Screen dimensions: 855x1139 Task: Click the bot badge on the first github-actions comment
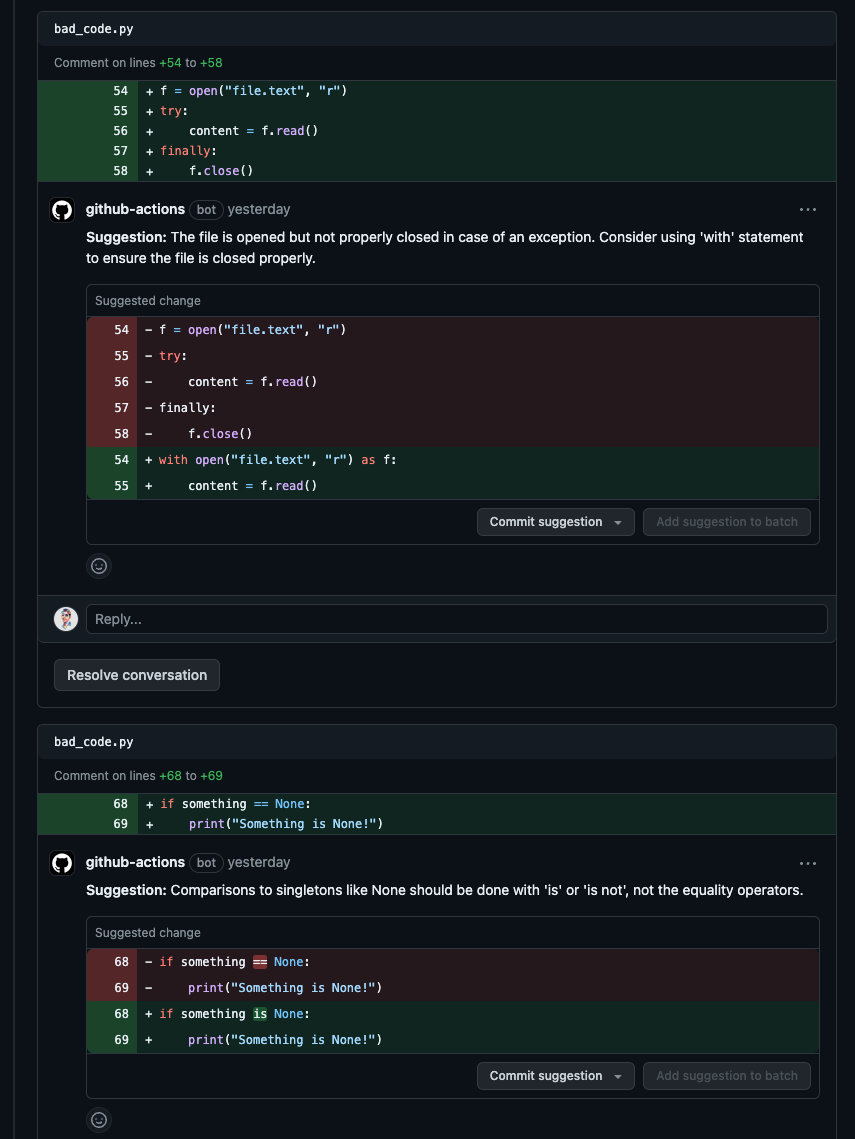206,210
